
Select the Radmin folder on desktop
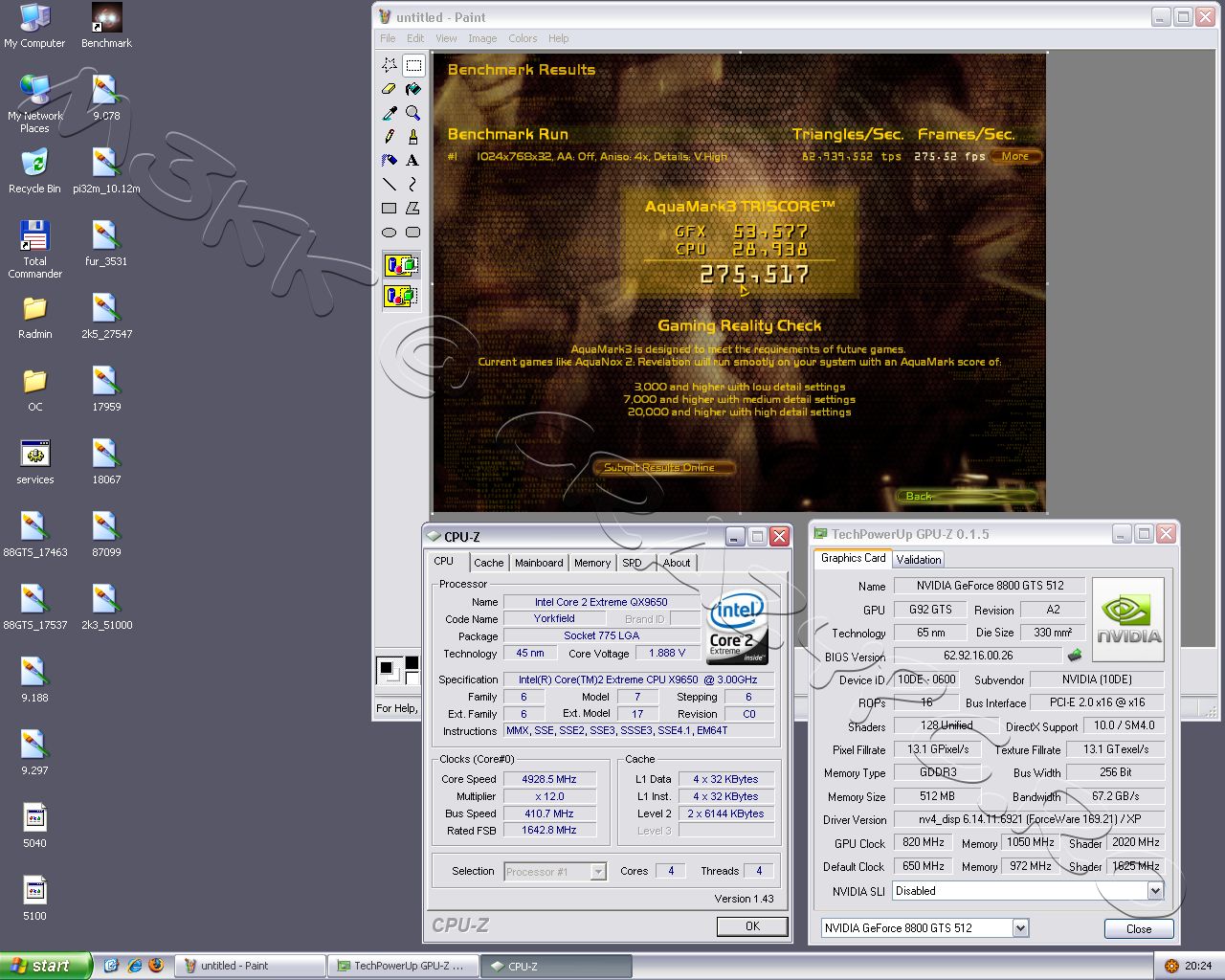pyautogui.click(x=34, y=318)
